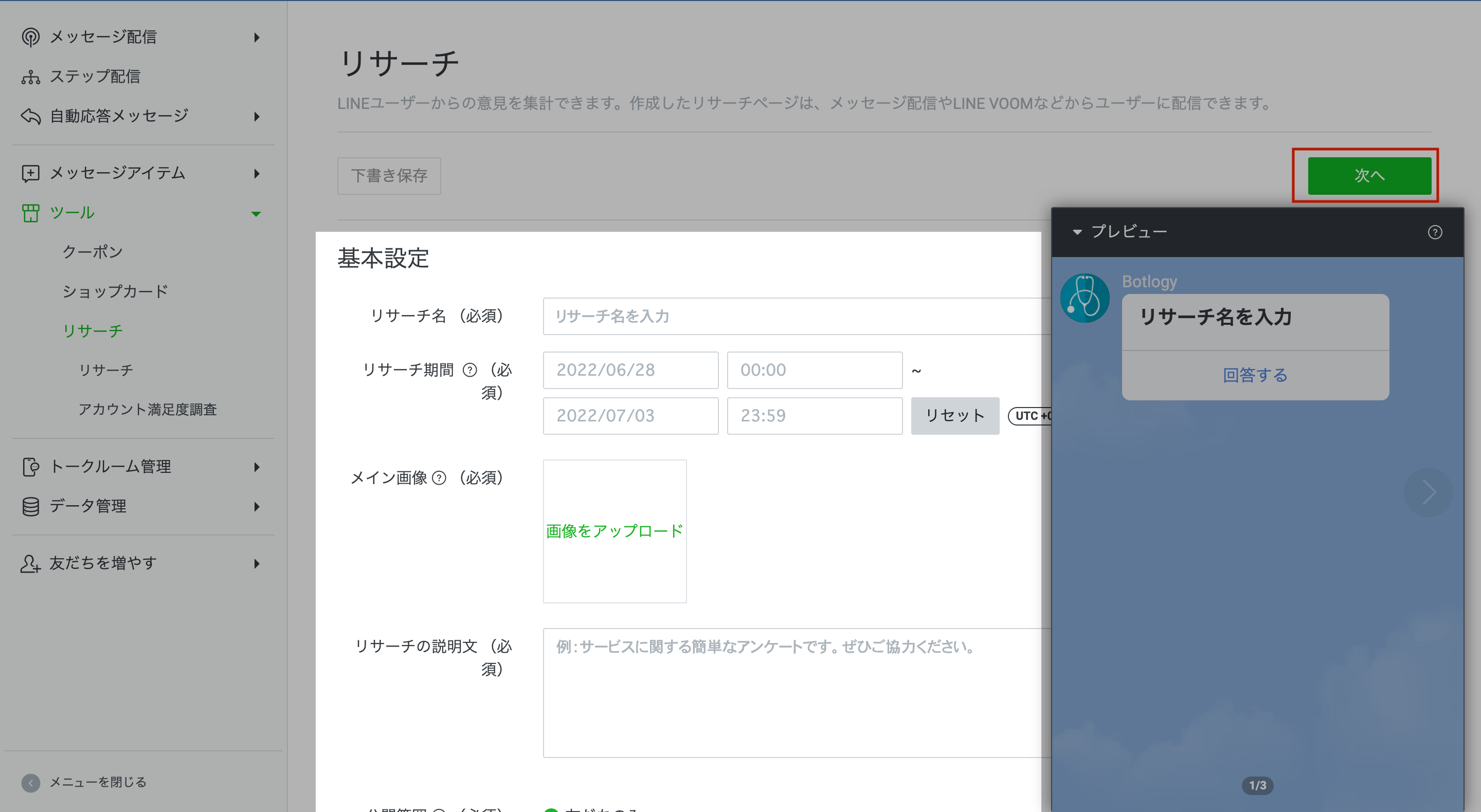Viewport: 1481px width, 812px height.
Task: Click help icon beside メイン画像
Action: 439,478
